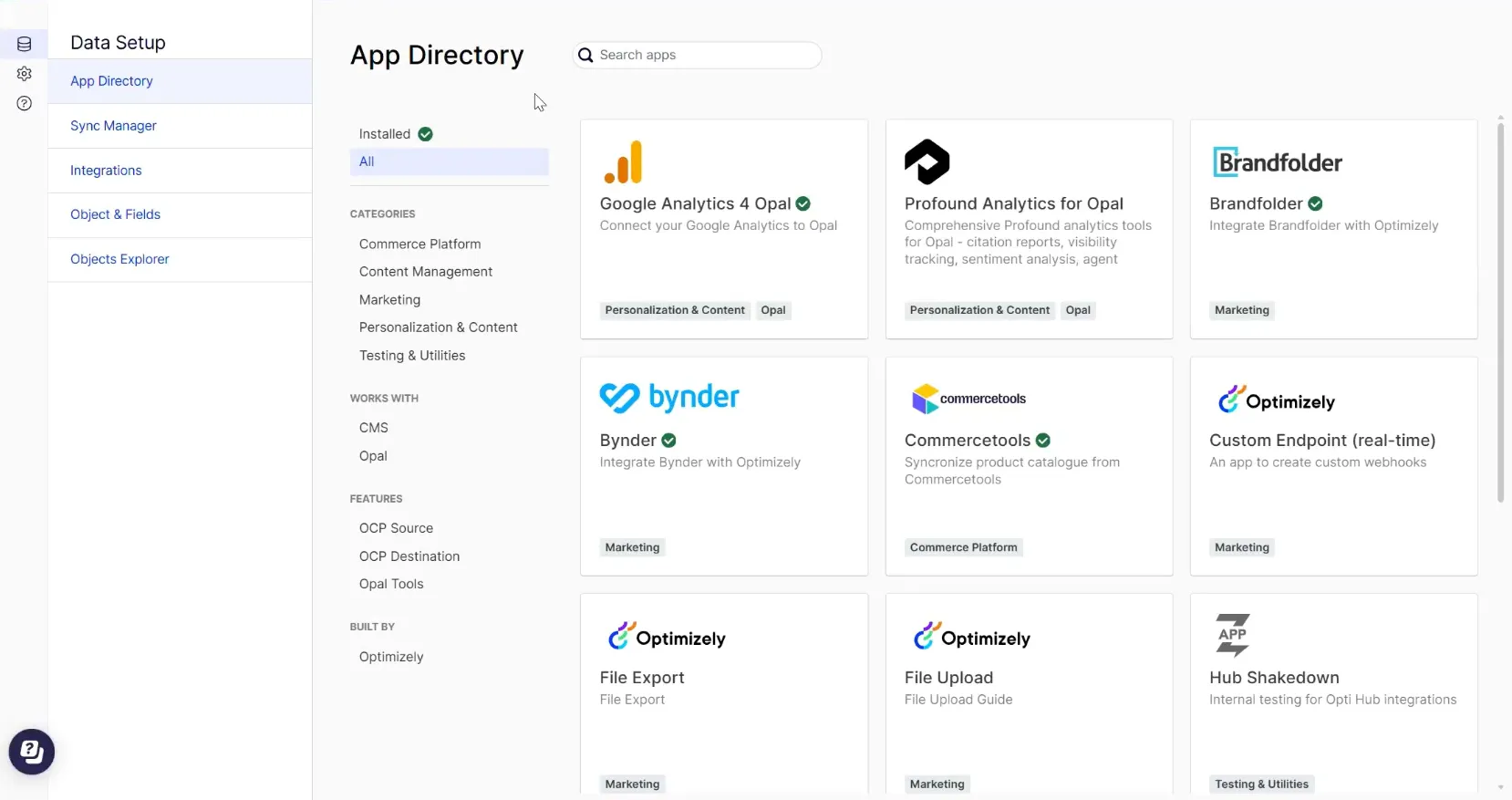The width and height of the screenshot is (1512, 800).
Task: Click Commerce Platform tag on Commercetools card
Action: tap(964, 547)
